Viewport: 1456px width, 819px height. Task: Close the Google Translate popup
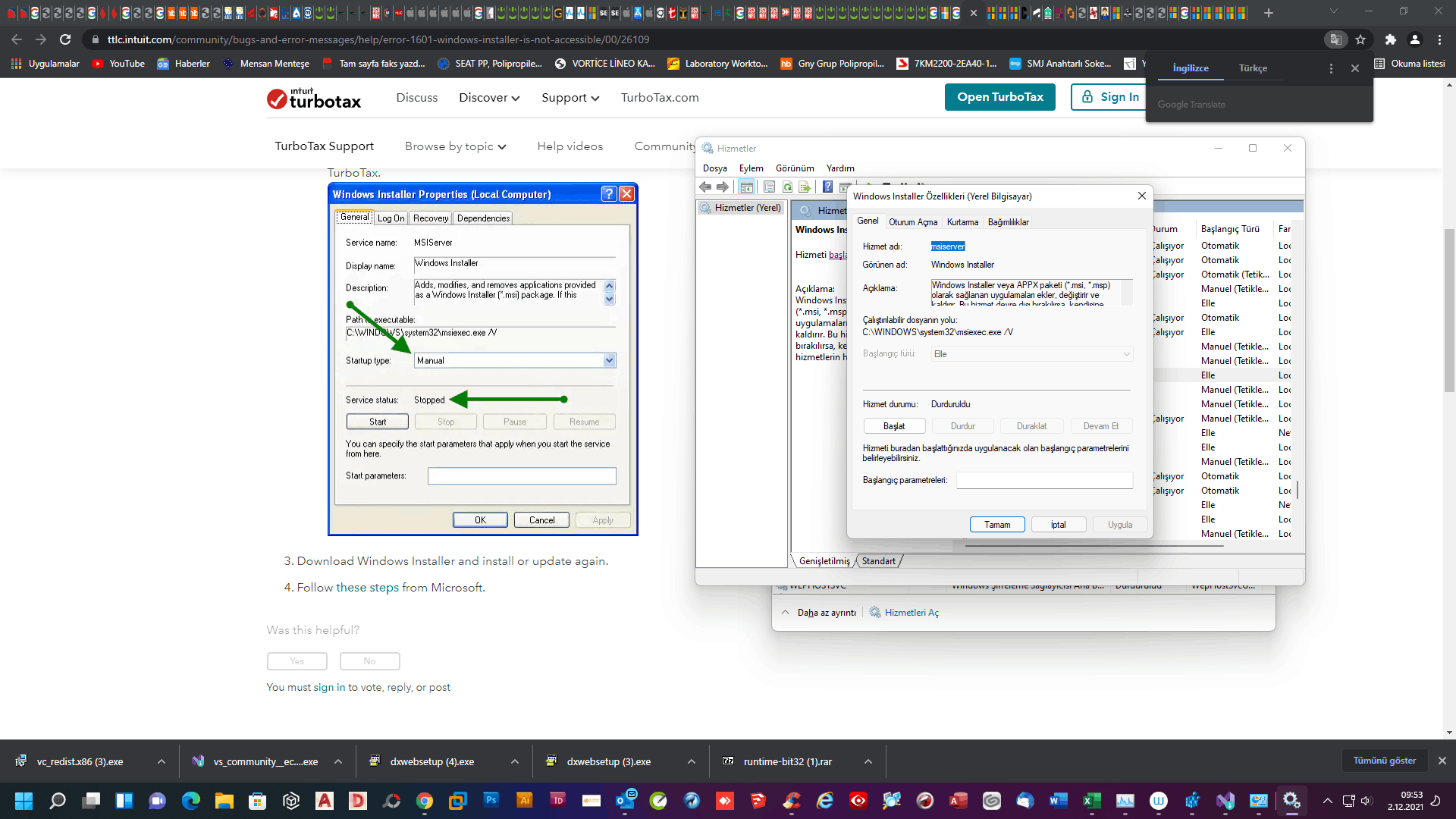click(x=1355, y=68)
